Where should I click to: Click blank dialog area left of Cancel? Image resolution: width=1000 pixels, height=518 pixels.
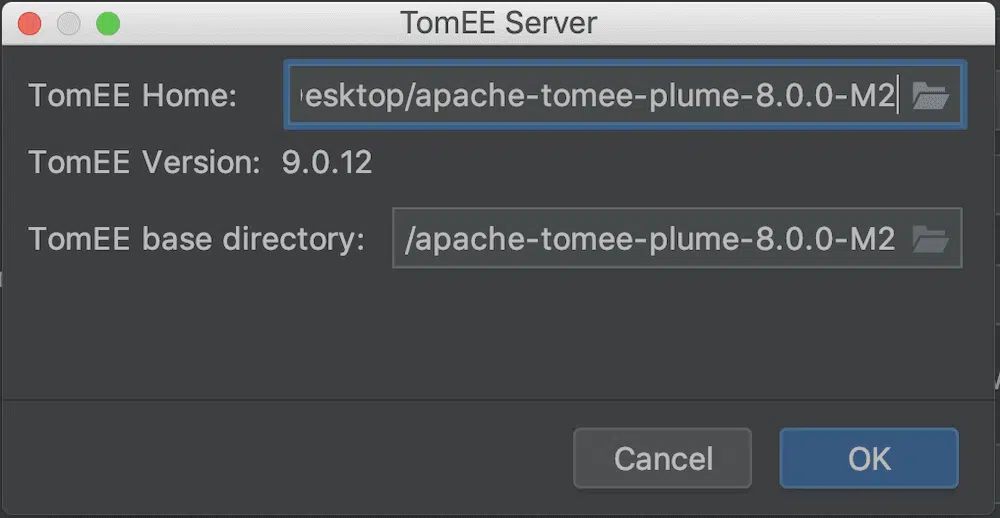click(x=300, y=459)
